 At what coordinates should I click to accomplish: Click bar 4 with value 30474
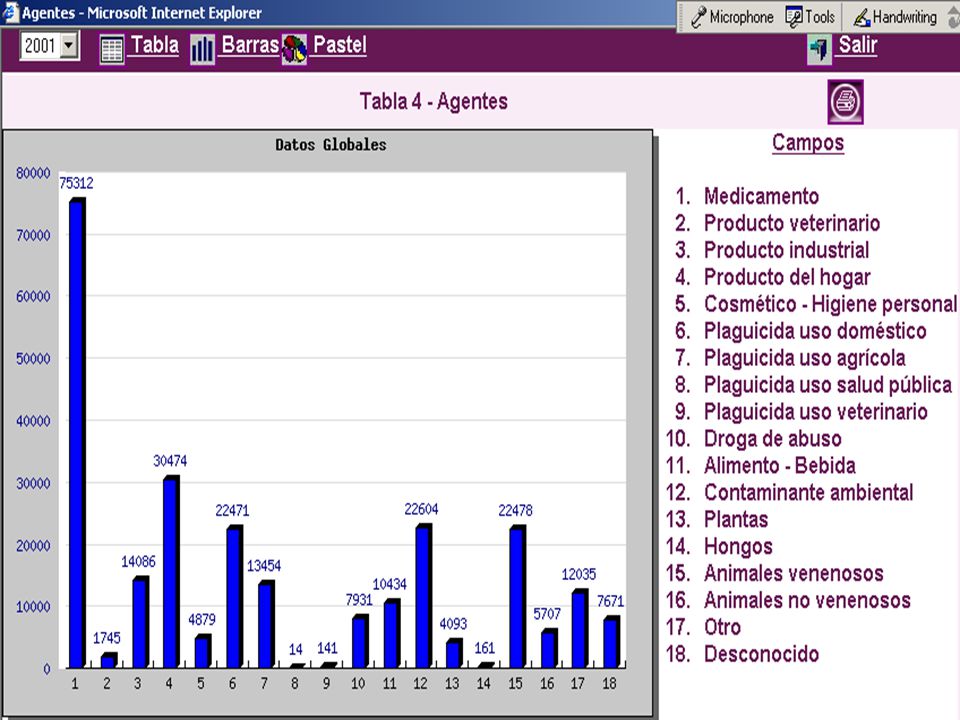[171, 572]
